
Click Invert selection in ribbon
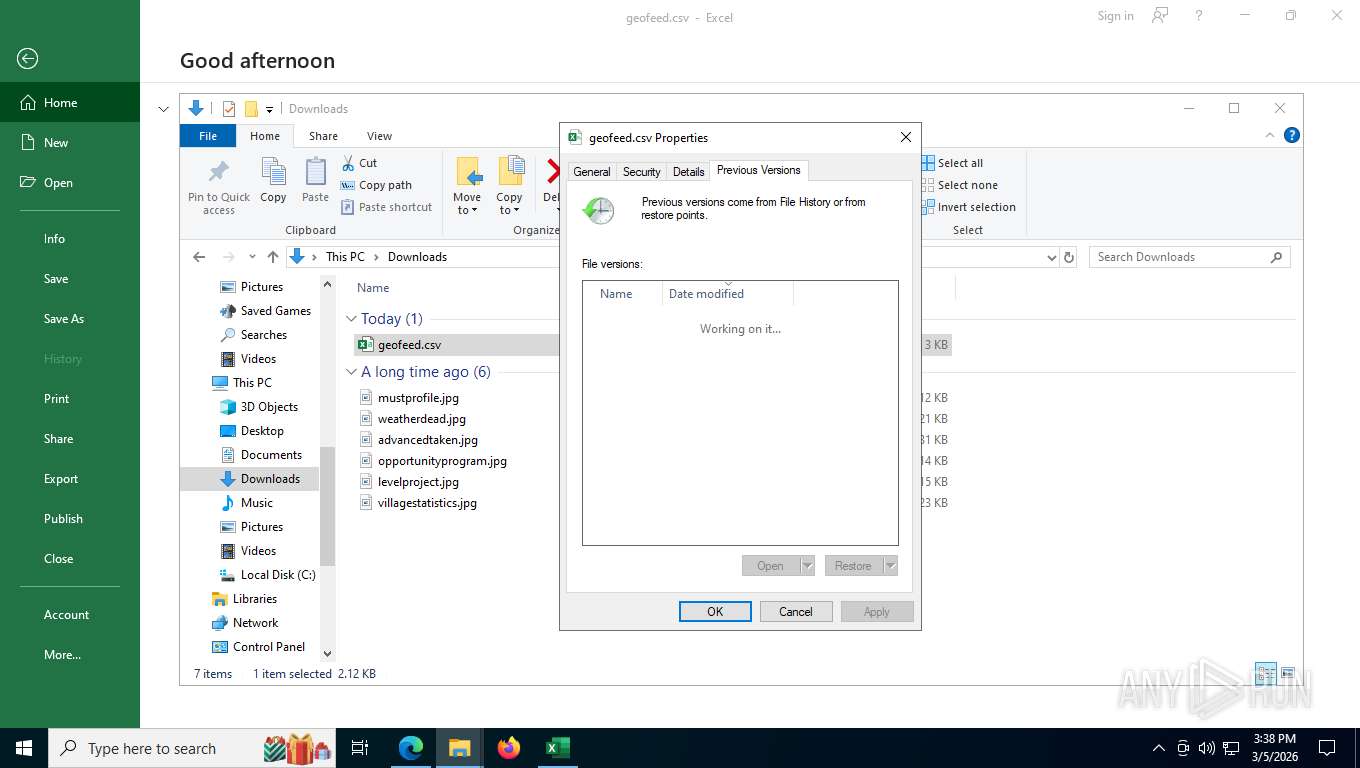tap(968, 207)
